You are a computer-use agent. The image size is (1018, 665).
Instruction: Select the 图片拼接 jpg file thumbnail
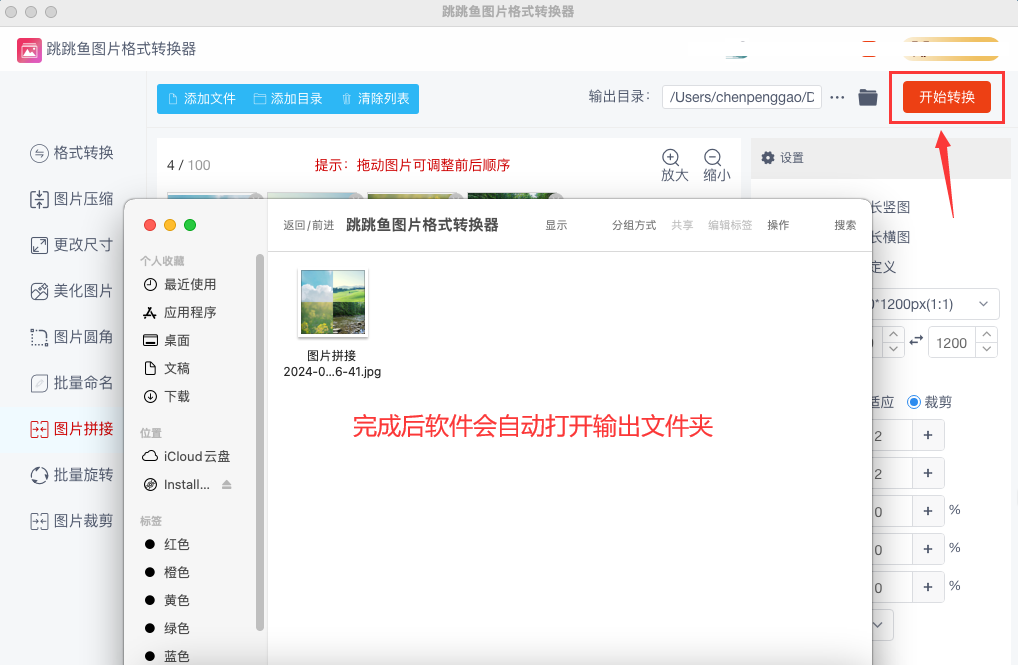click(332, 303)
